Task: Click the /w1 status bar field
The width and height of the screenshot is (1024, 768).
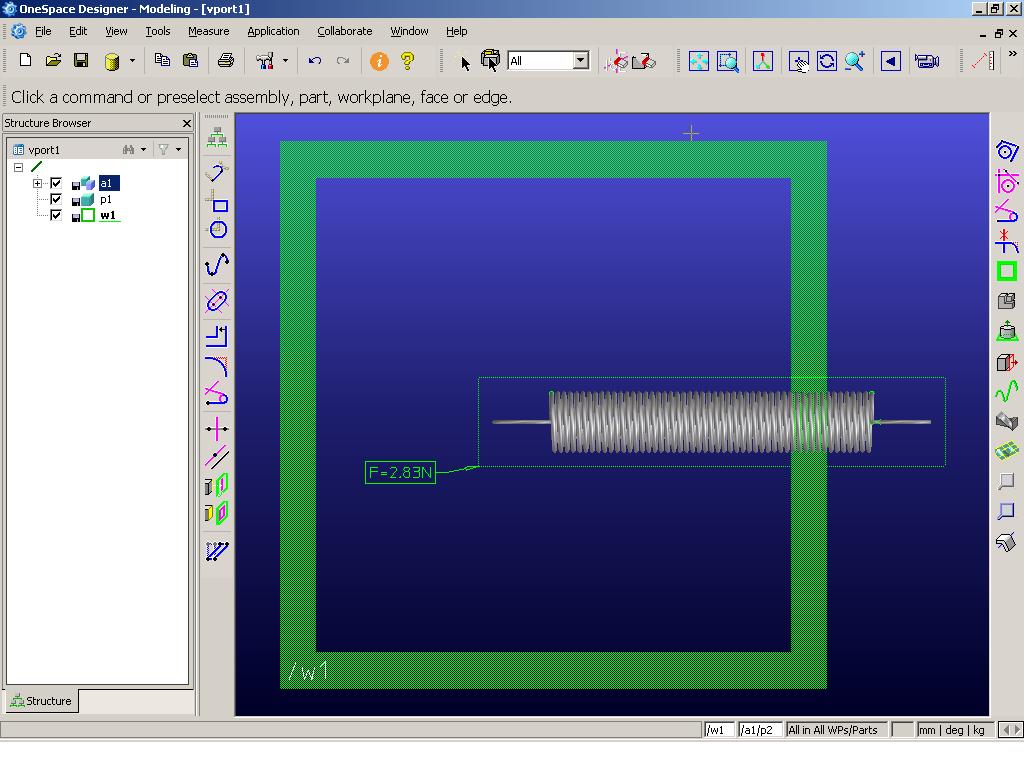Action: [719, 729]
